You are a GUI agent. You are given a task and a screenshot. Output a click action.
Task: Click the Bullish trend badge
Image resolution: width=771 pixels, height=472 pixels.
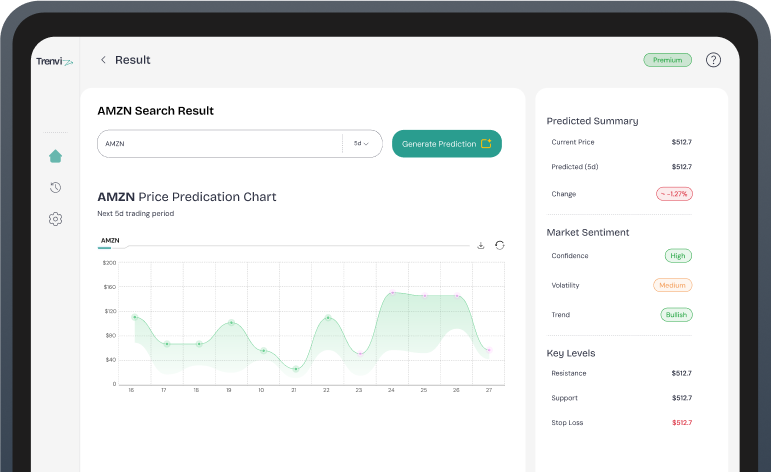click(677, 315)
